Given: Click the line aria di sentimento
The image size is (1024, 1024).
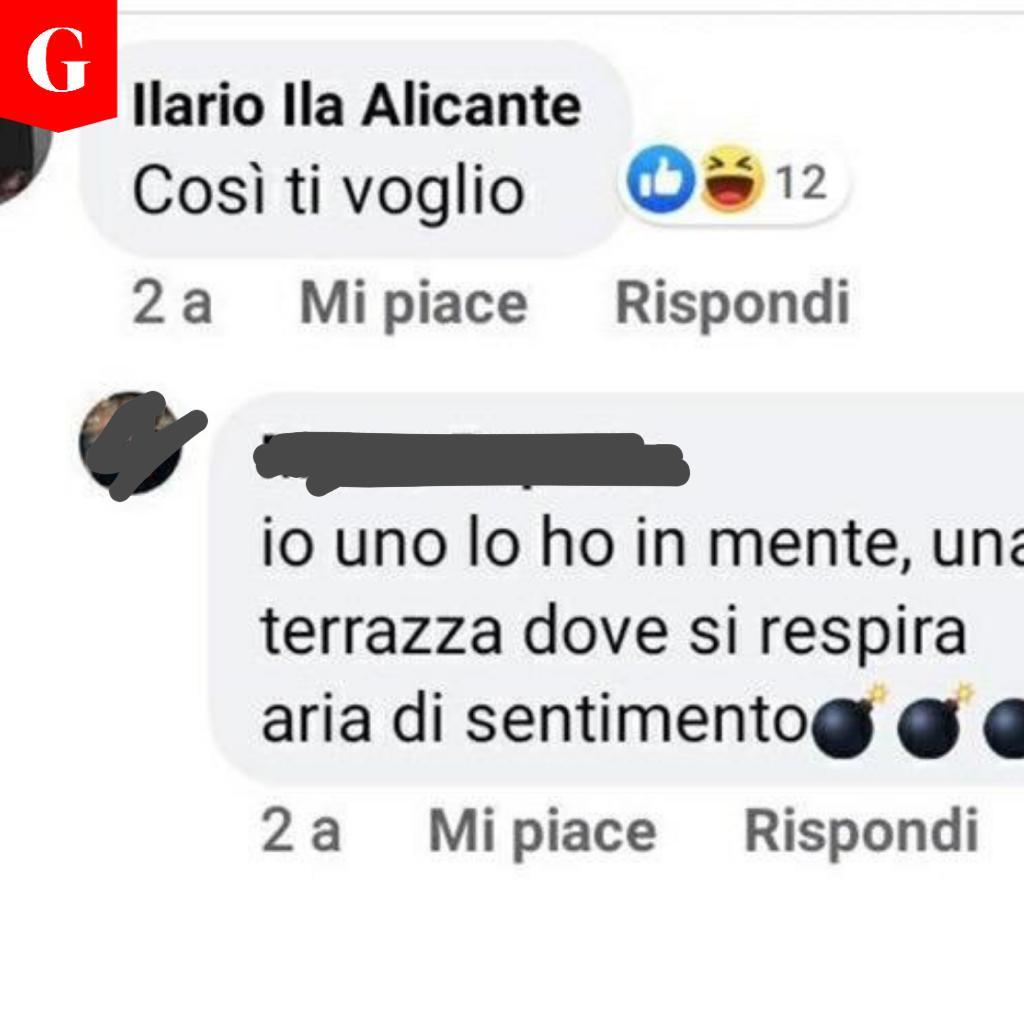Looking at the screenshot, I should [534, 721].
